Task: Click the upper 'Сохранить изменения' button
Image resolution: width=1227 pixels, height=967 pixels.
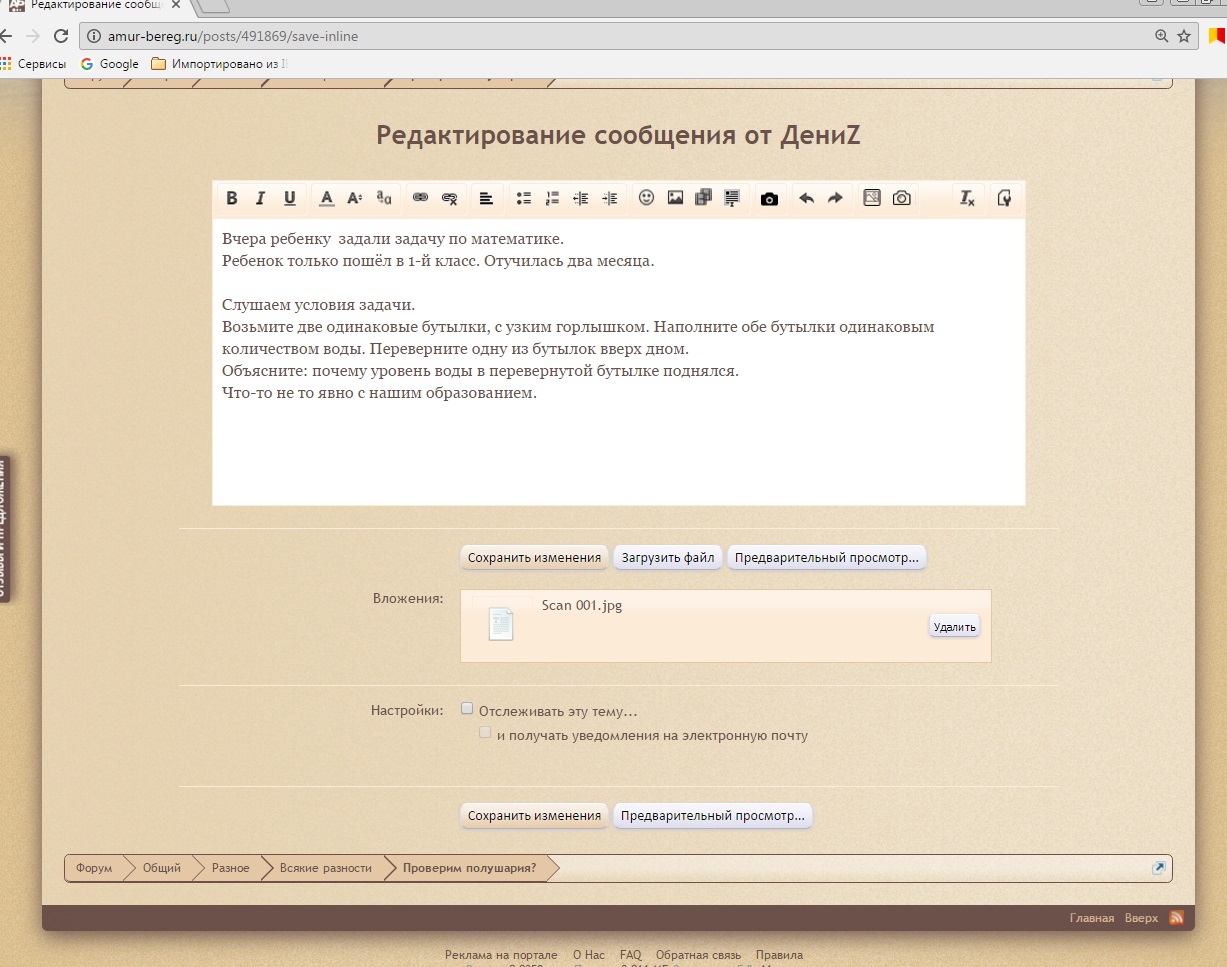Action: coord(534,558)
